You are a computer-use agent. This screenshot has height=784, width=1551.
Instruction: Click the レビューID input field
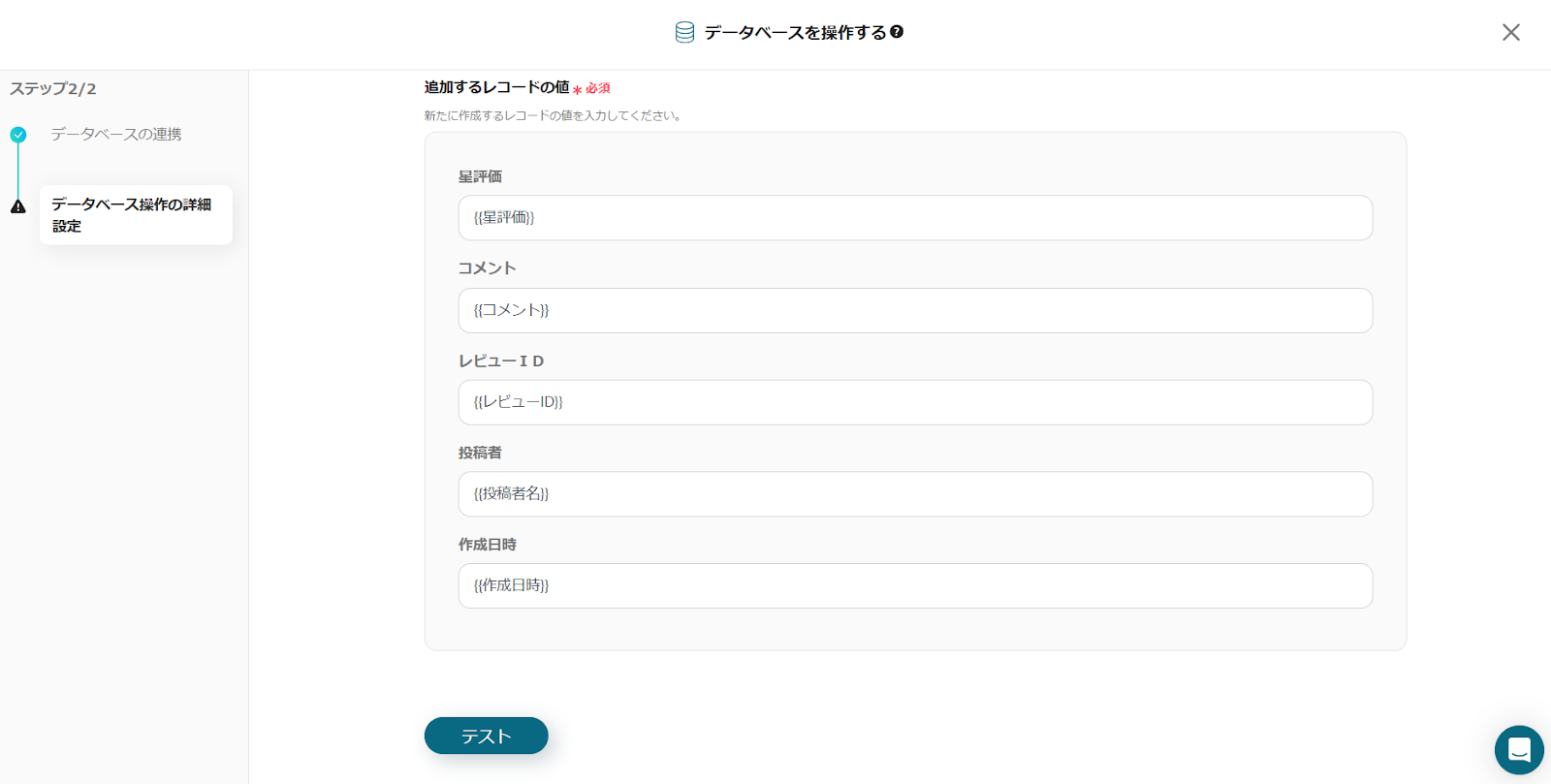point(915,402)
